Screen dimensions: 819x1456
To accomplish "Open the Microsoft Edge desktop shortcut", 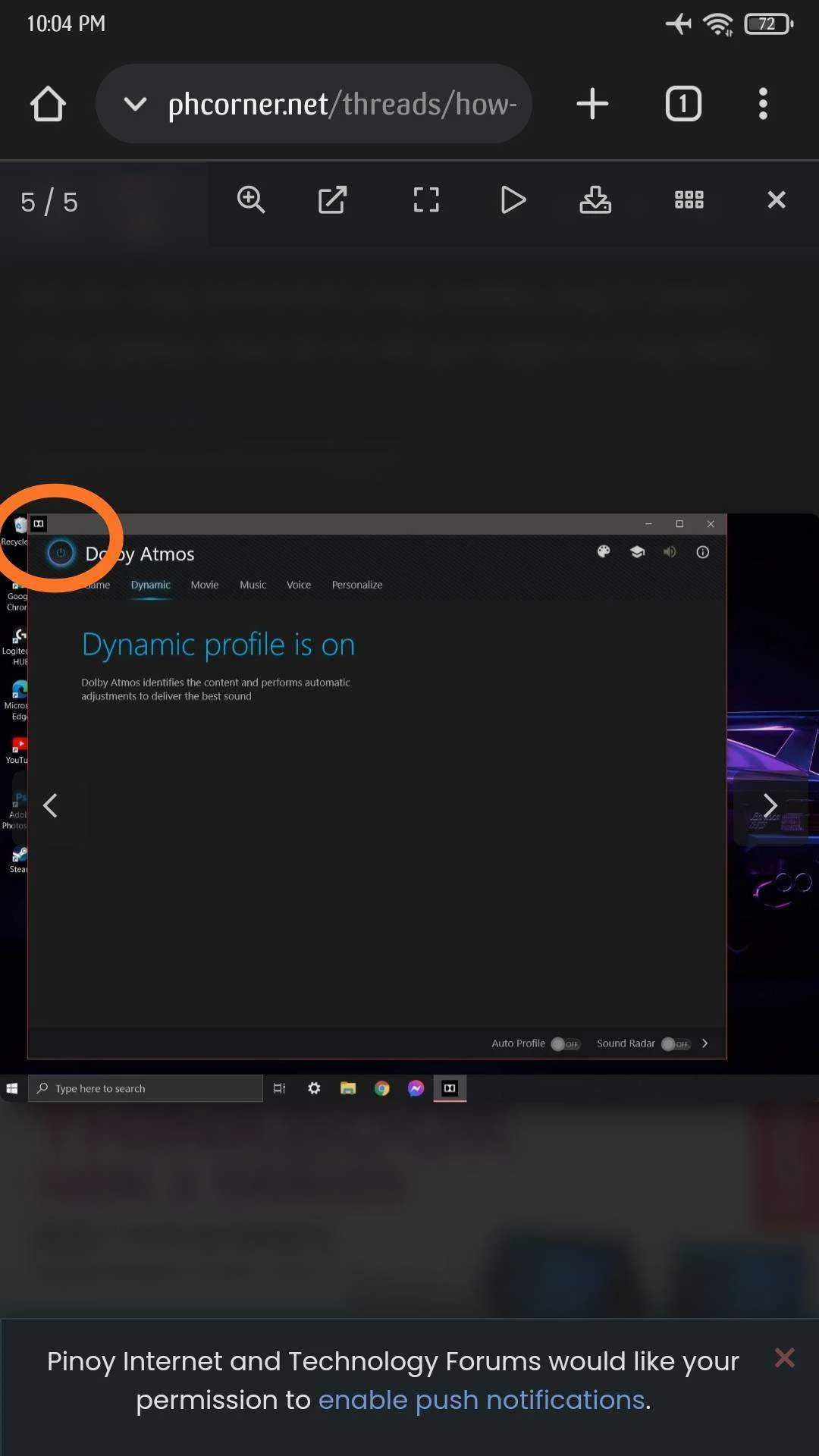I will point(17,701).
